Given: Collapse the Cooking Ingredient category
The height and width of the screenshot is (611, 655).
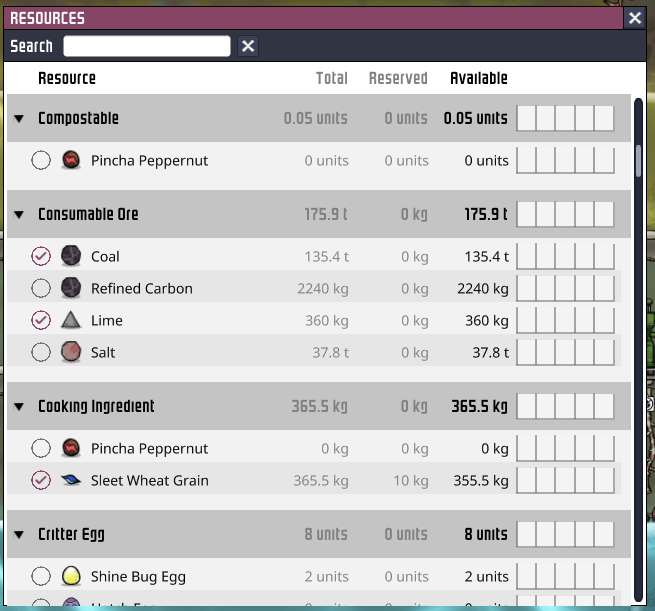Looking at the screenshot, I should pos(19,406).
